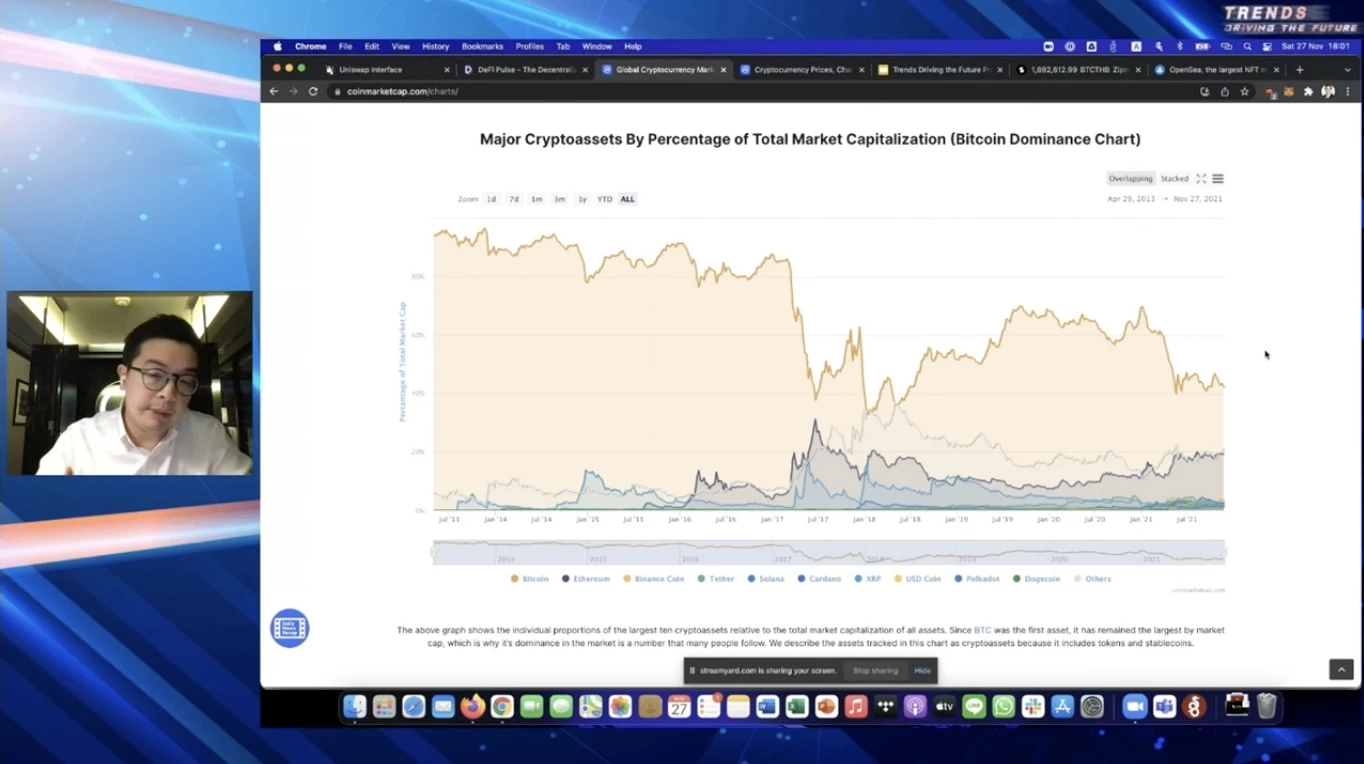Image resolution: width=1364 pixels, height=764 pixels.
Task: Click the chart range navigator below the graph
Action: pyautogui.click(x=827, y=551)
